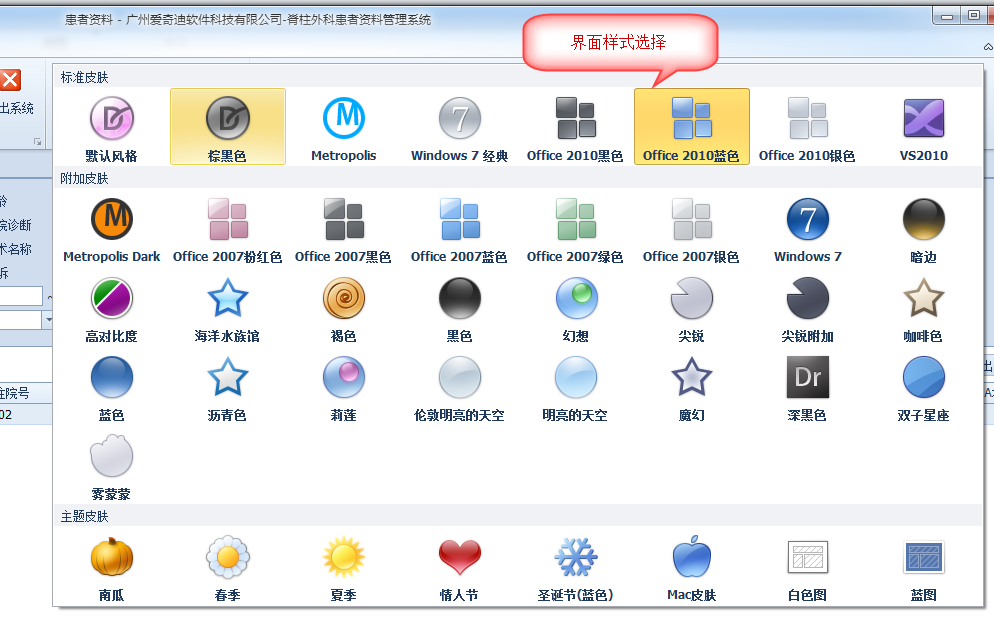
Task: Apply Metropolis Dark skin
Action: coord(112,230)
